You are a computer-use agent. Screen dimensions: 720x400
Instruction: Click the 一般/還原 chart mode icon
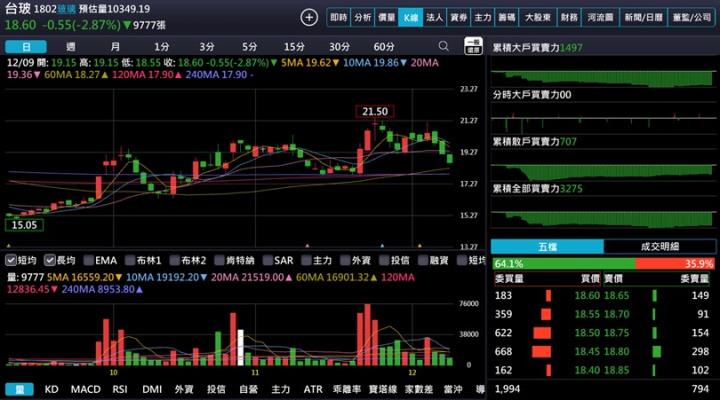point(474,47)
